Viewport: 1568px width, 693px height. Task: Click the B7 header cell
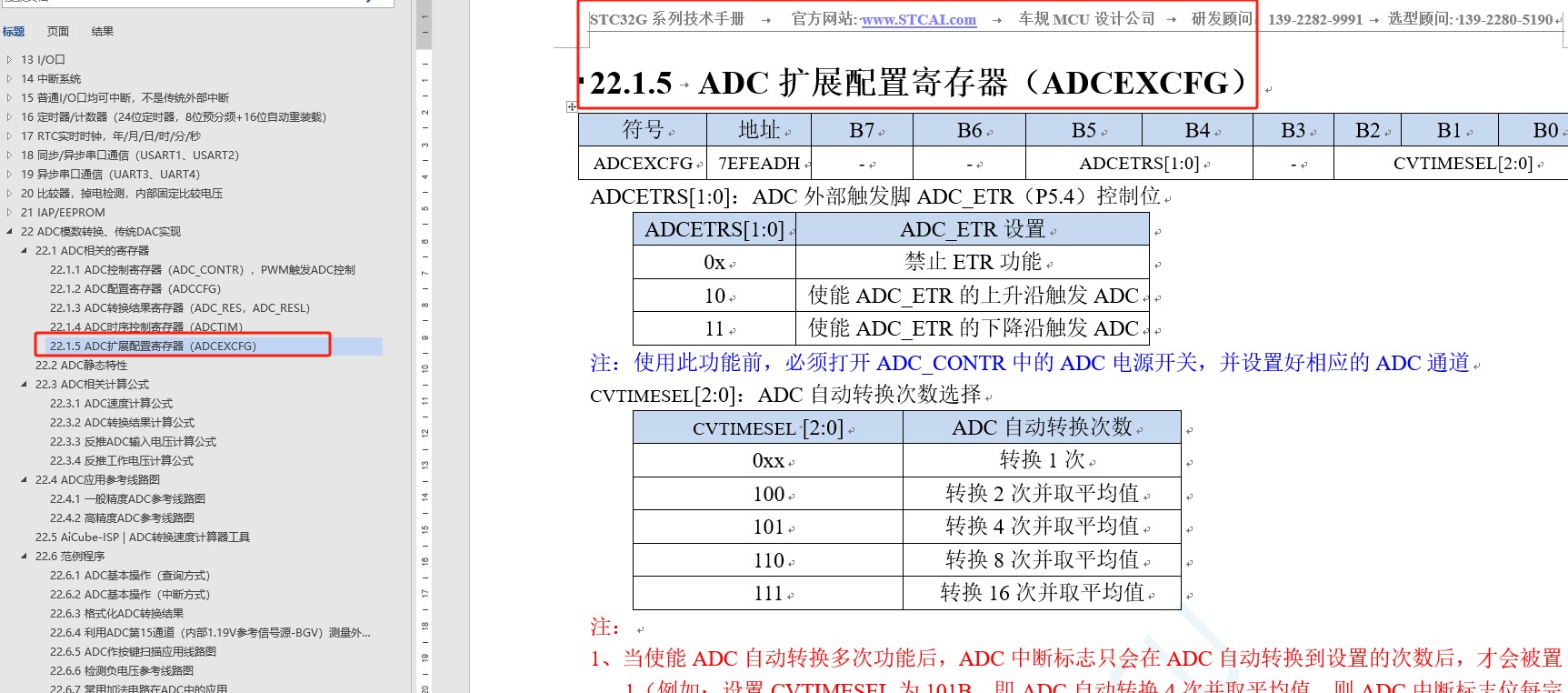[862, 130]
